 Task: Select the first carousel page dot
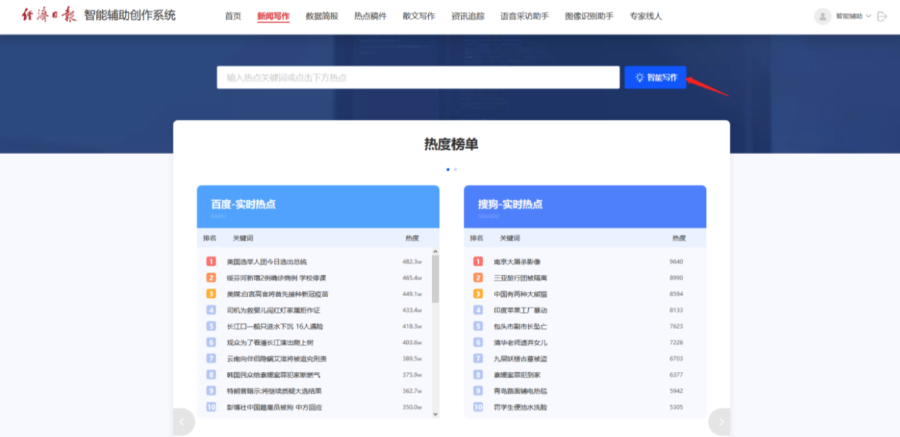[447, 169]
